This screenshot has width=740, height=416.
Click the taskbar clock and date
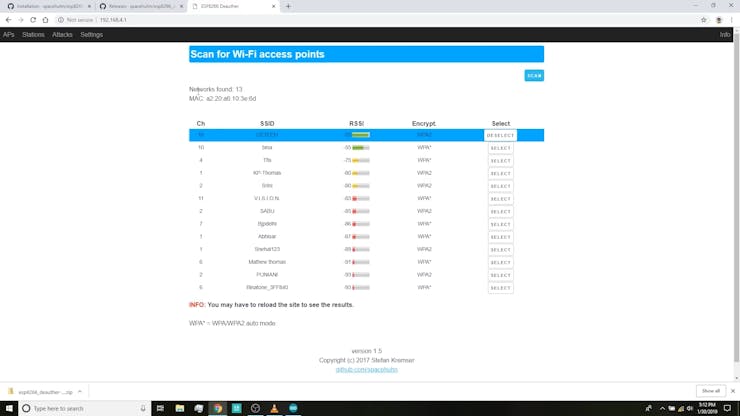(x=707, y=408)
